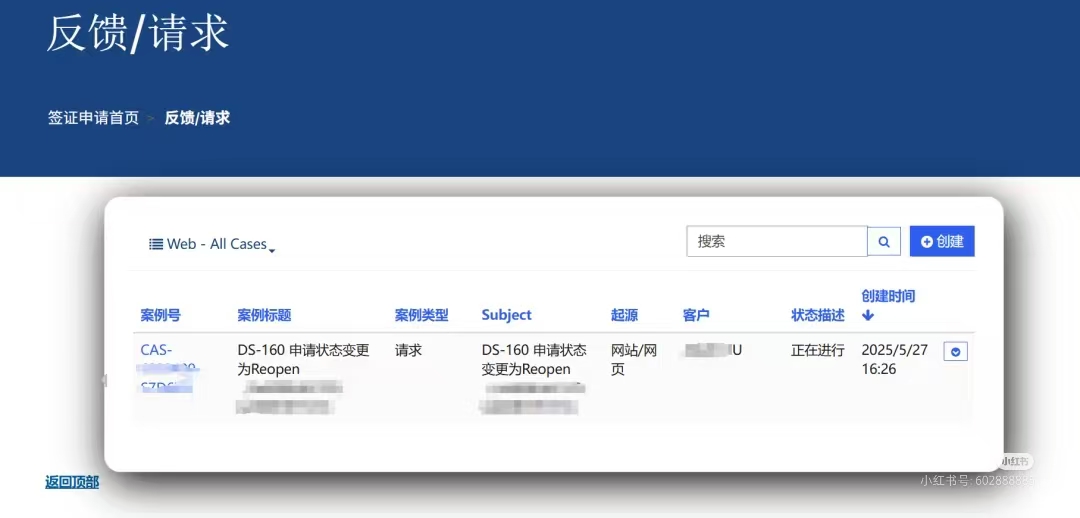Click the case title DS-160 申请状态变更为Reopen
Viewport: 1080px width, 518px height.
point(303,360)
